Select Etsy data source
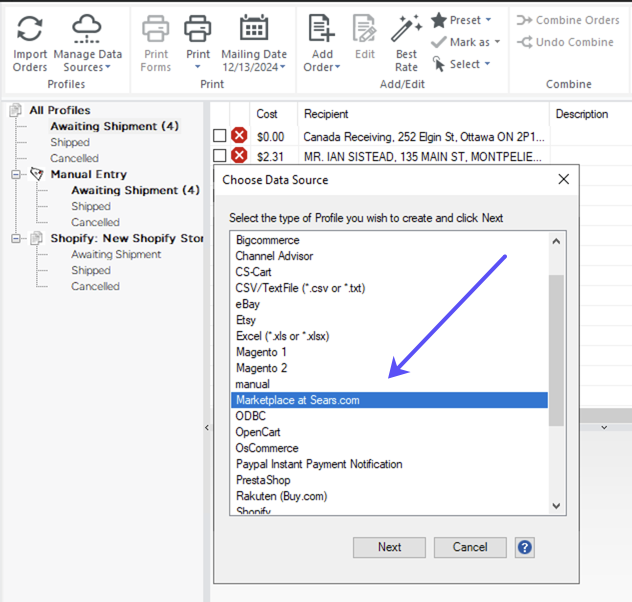The width and height of the screenshot is (632, 602). (x=389, y=320)
